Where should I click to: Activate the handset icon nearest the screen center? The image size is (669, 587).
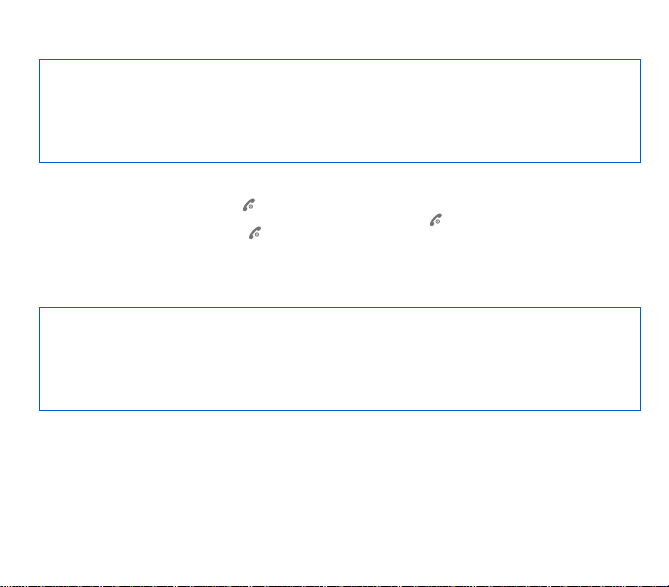(x=255, y=233)
